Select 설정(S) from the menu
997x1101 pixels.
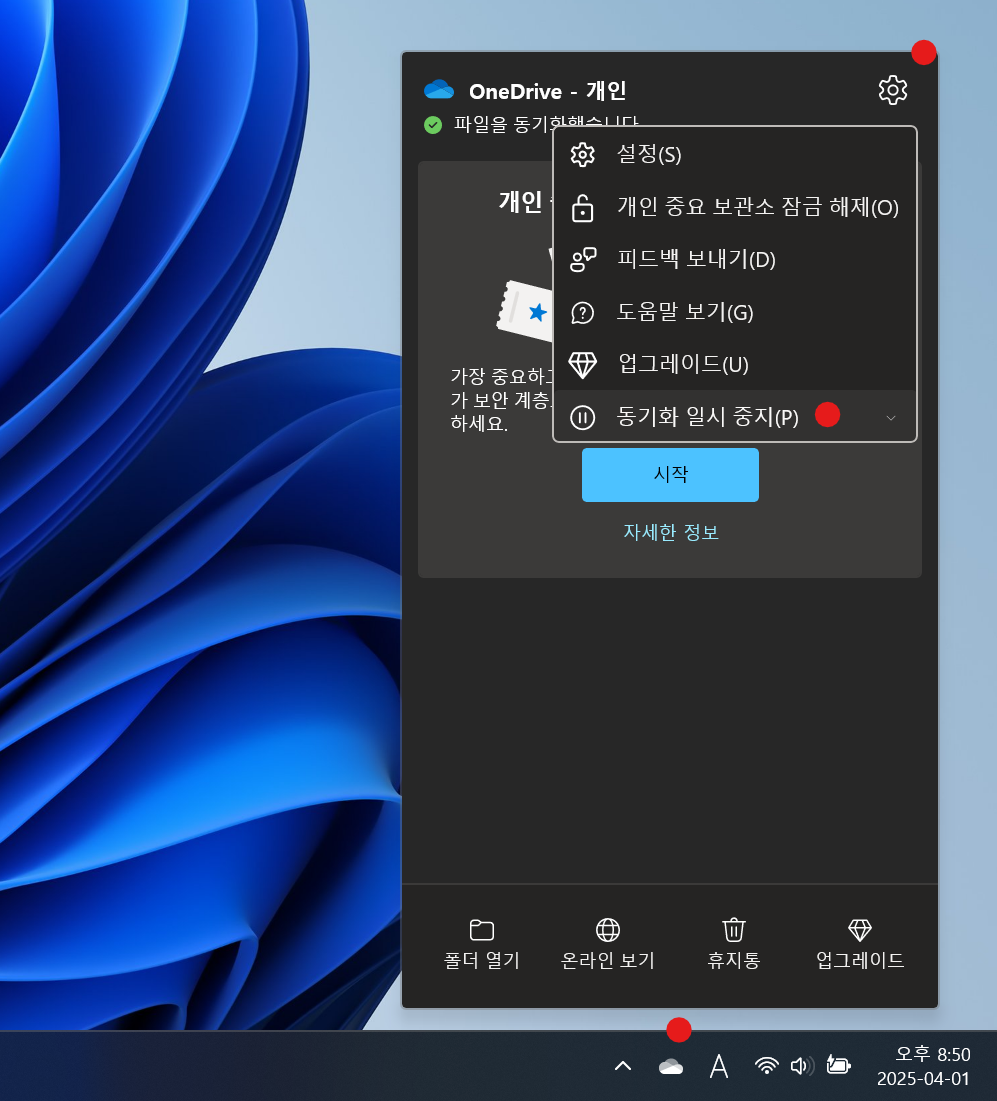point(734,154)
